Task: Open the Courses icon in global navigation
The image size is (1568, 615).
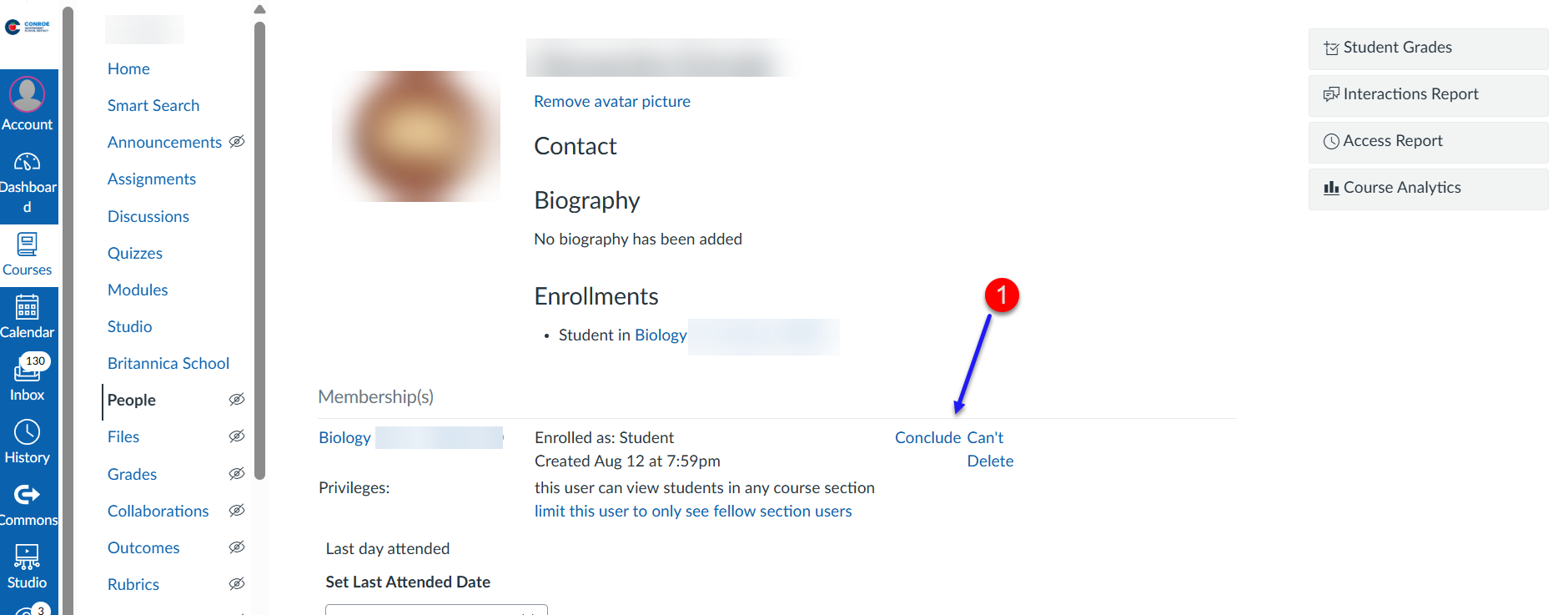Action: pyautogui.click(x=27, y=244)
